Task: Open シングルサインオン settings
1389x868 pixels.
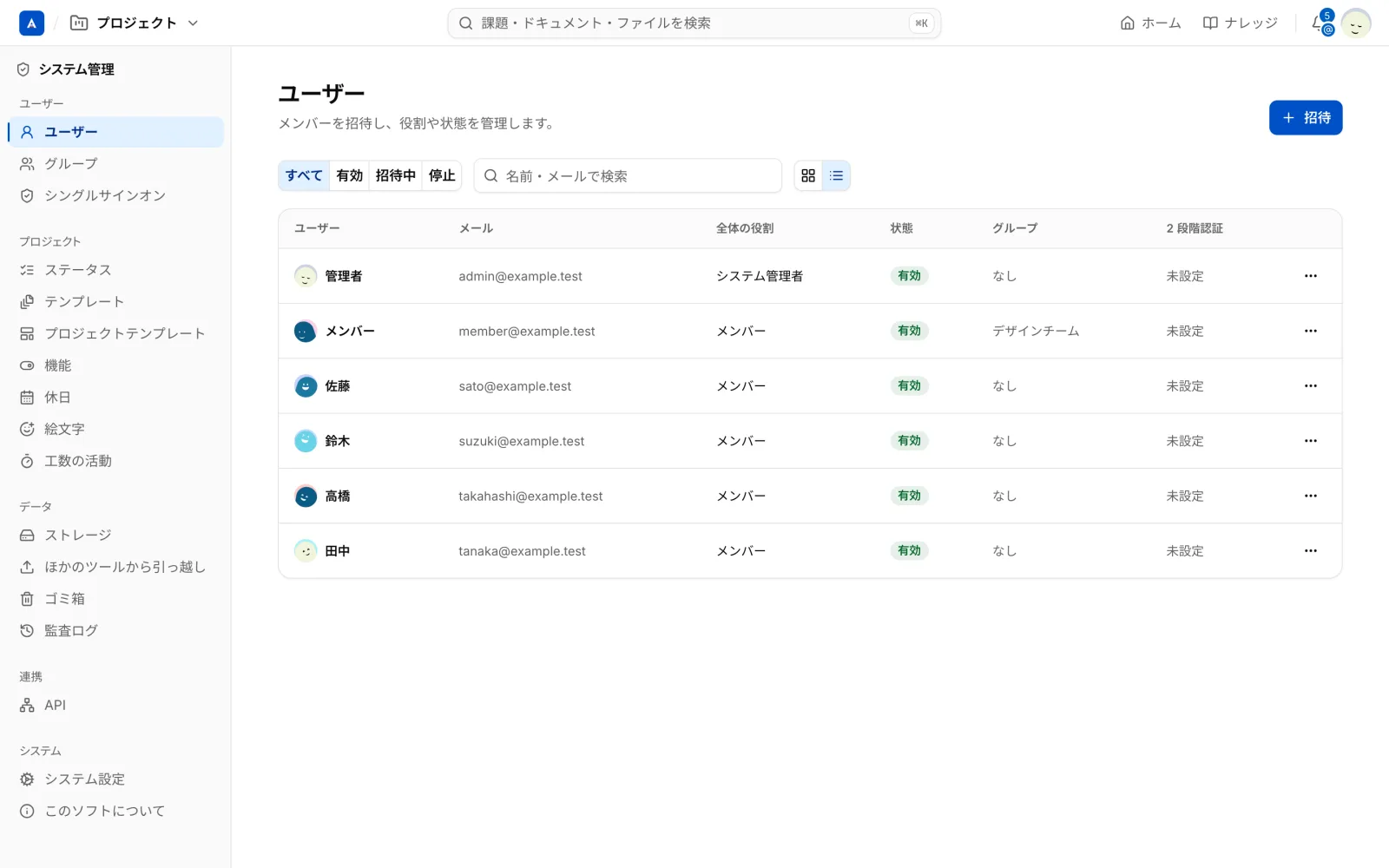Action: tap(115, 196)
